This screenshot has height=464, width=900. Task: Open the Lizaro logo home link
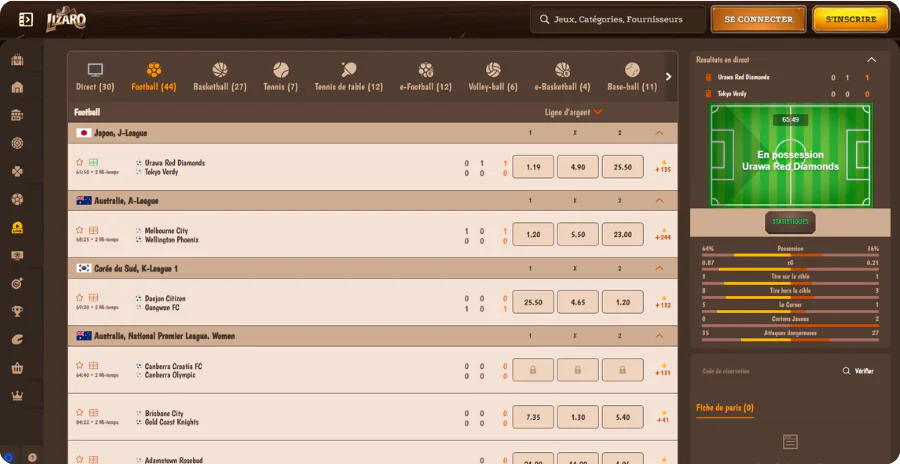[x=66, y=20]
